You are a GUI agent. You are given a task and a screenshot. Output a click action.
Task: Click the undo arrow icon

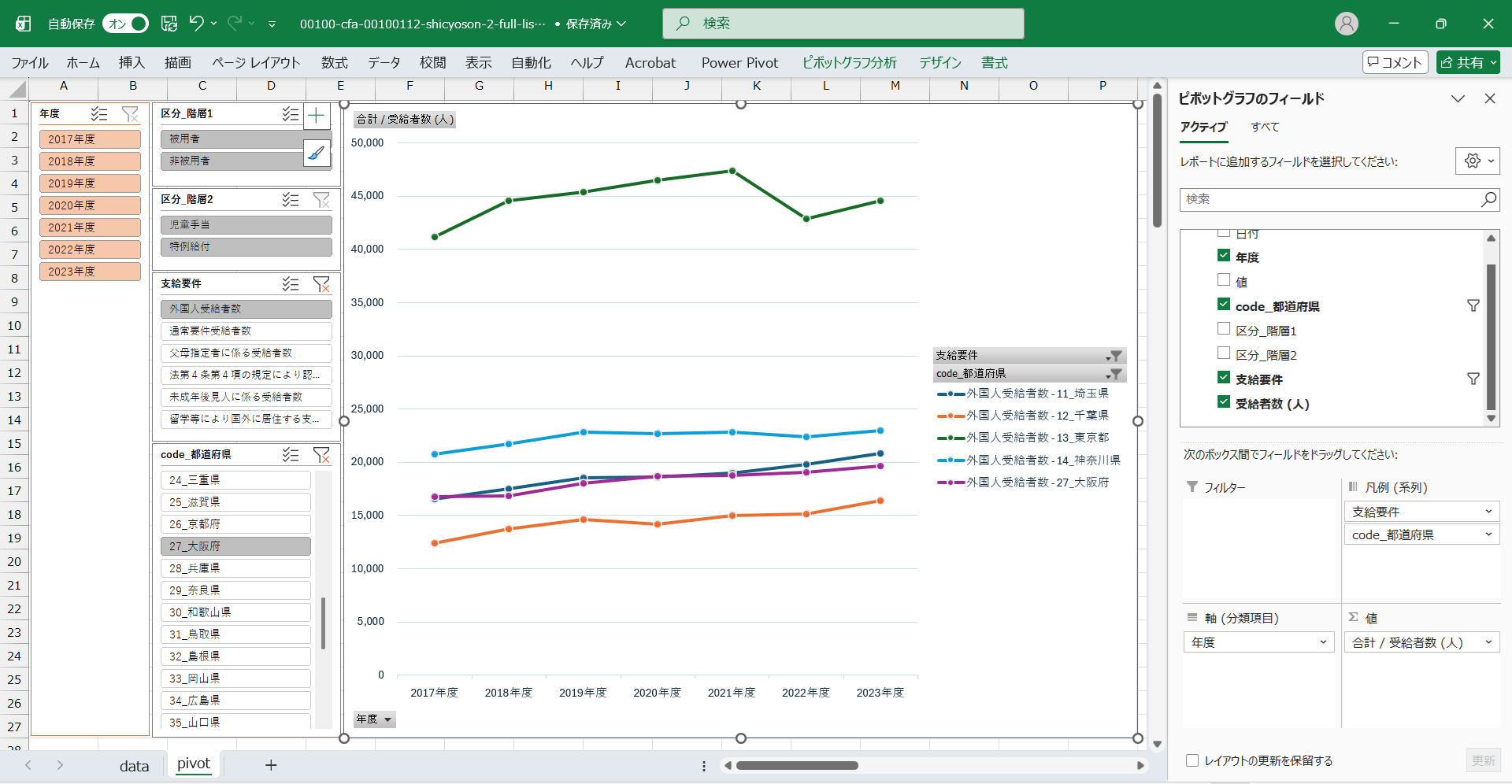pyautogui.click(x=197, y=24)
